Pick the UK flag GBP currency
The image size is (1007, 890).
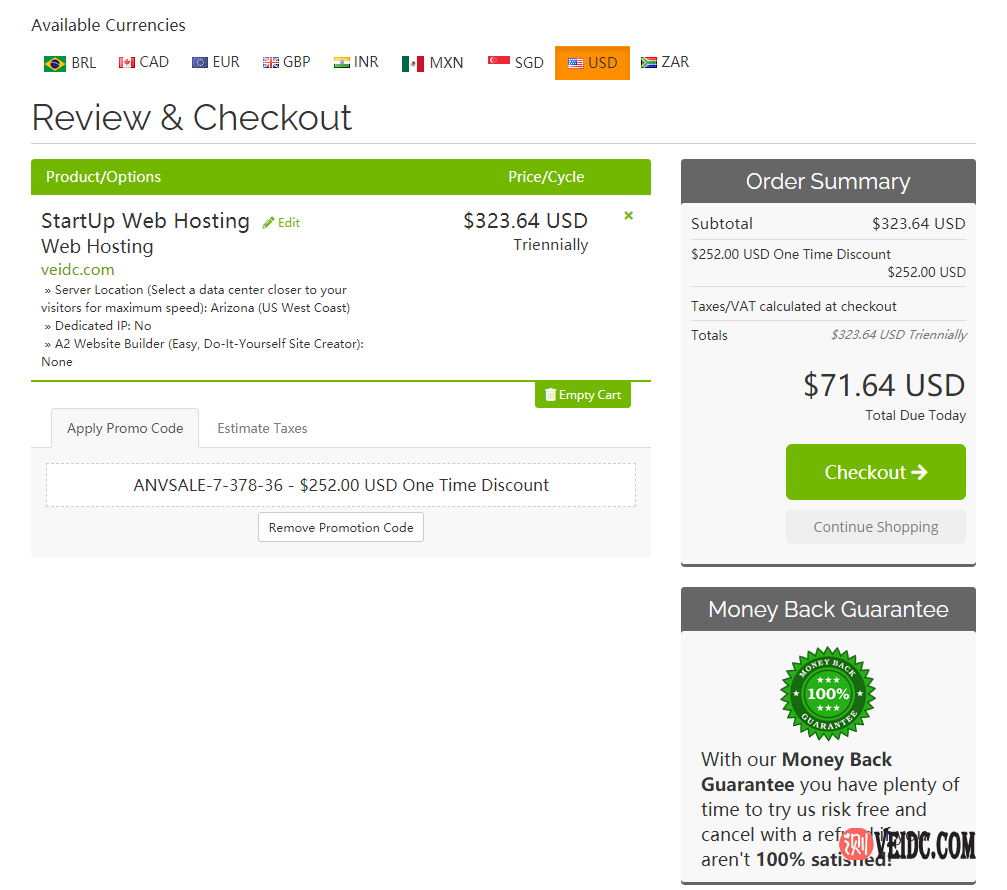point(287,62)
